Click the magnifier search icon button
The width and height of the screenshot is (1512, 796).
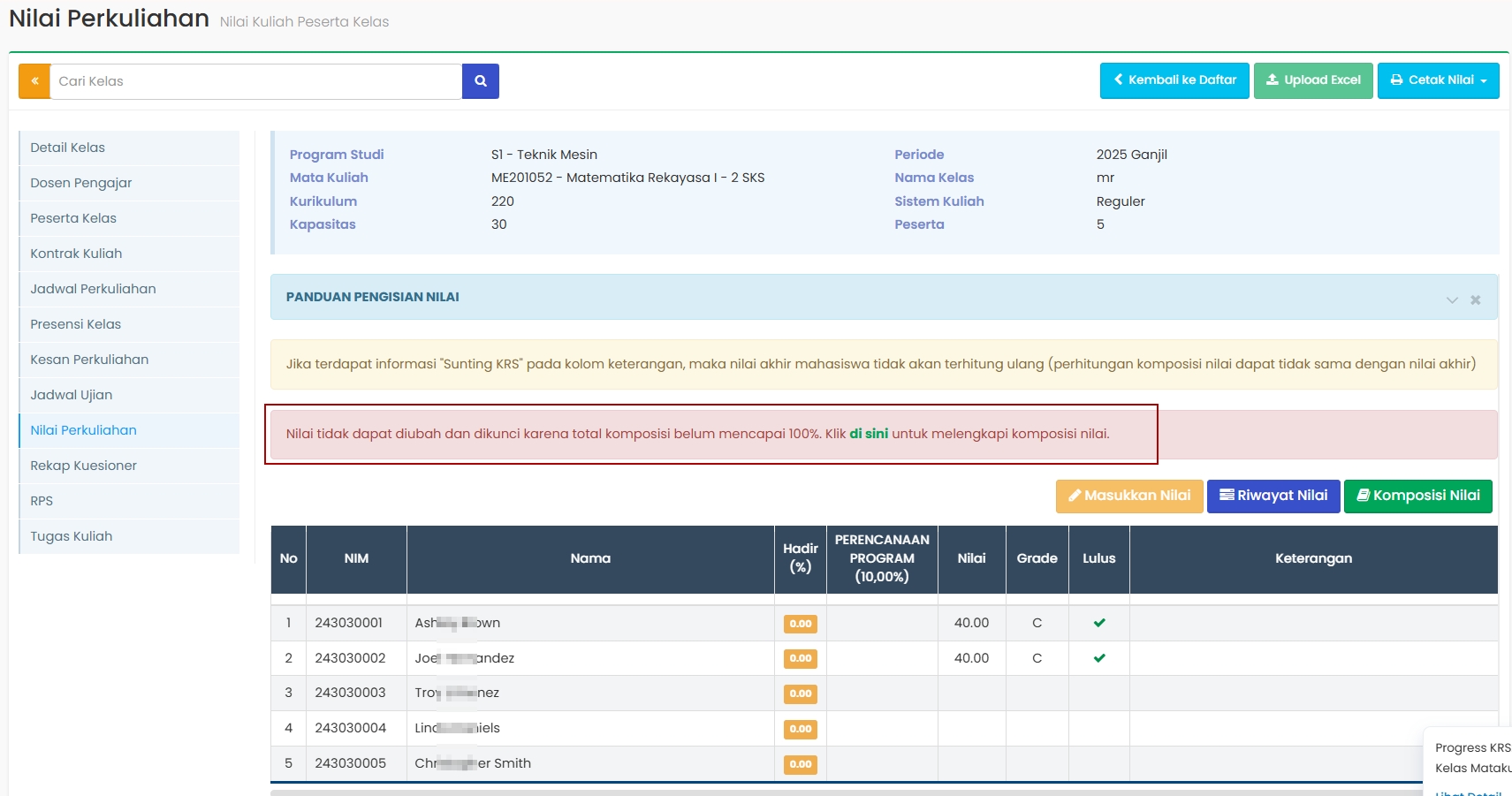[x=480, y=81]
